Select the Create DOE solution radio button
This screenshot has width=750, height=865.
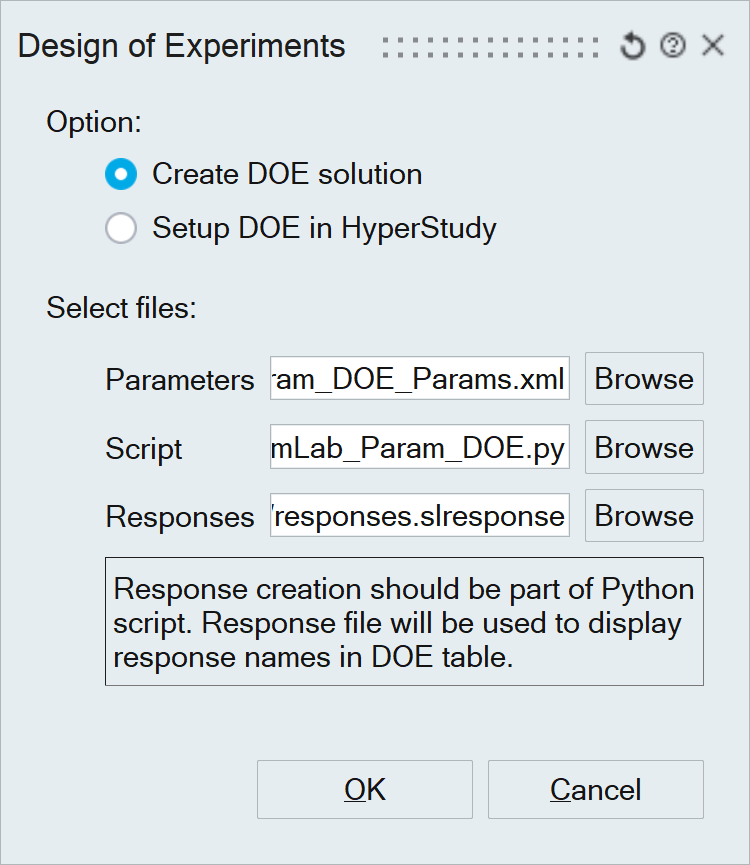121,174
